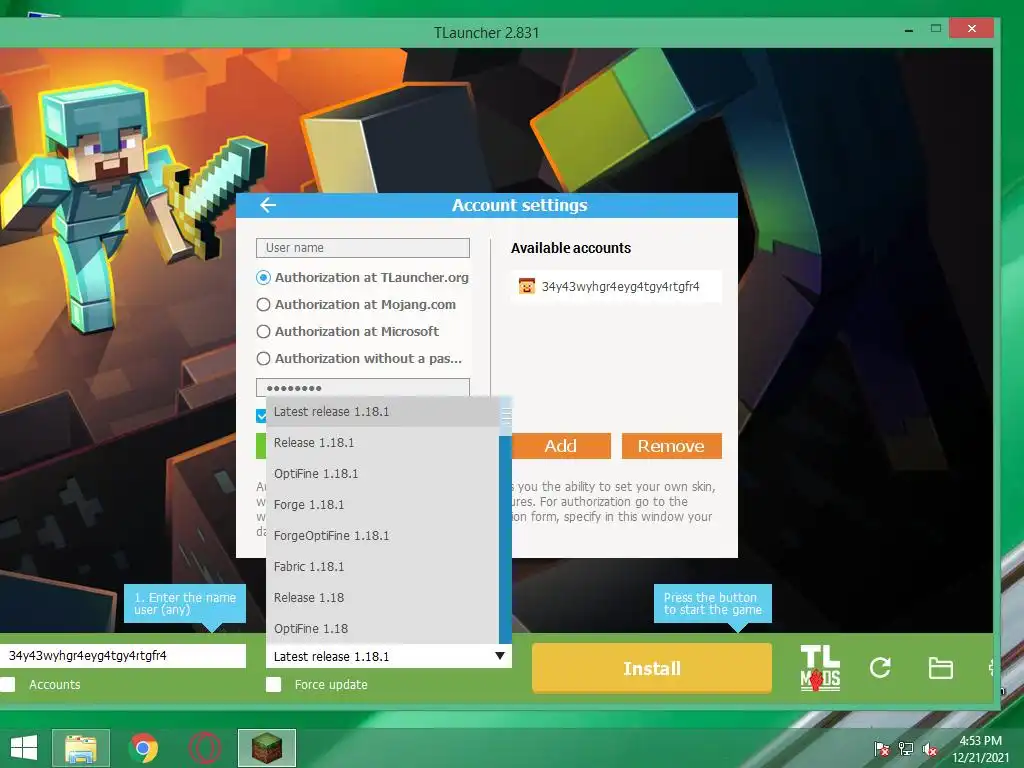Toggle the Accounts checkbox

pyautogui.click(x=8, y=684)
